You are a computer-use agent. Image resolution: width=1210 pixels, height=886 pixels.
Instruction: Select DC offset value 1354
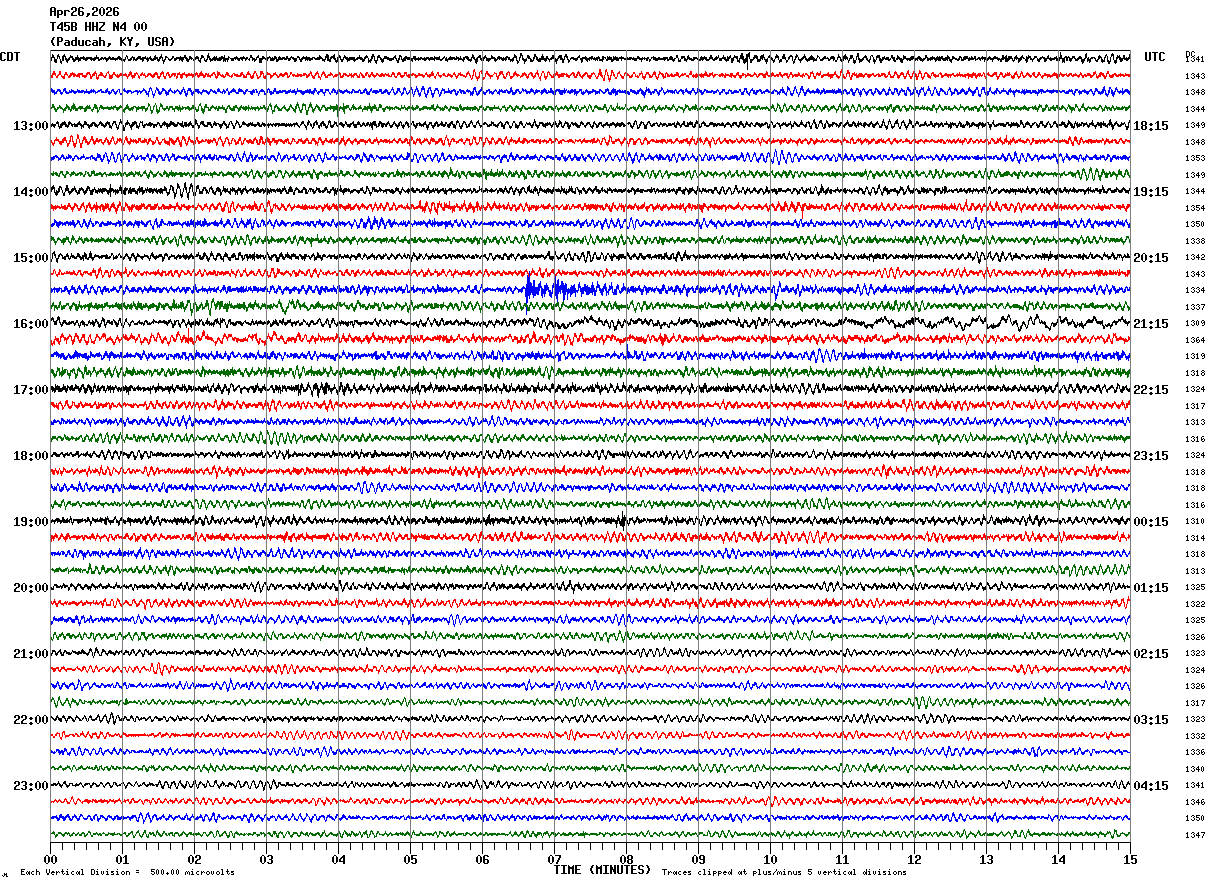[1195, 208]
